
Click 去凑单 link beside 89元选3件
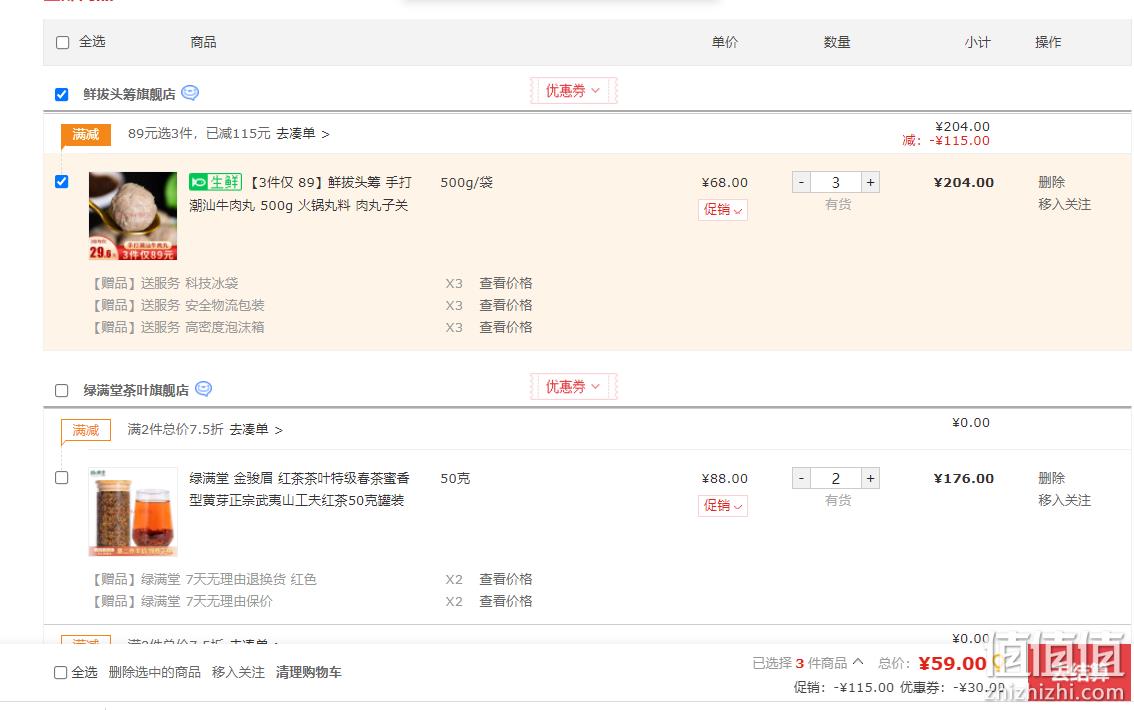[x=302, y=134]
